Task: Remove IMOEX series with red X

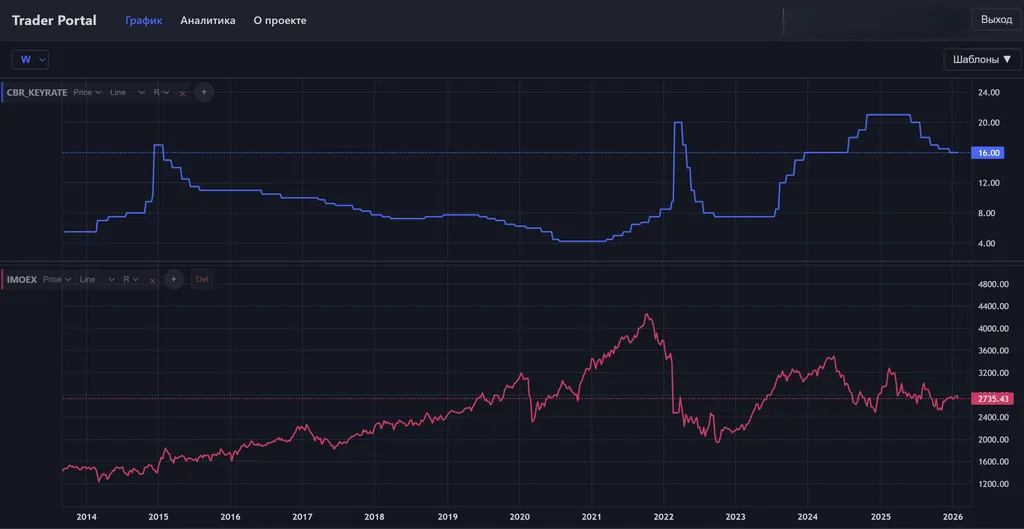Action: tap(152, 281)
